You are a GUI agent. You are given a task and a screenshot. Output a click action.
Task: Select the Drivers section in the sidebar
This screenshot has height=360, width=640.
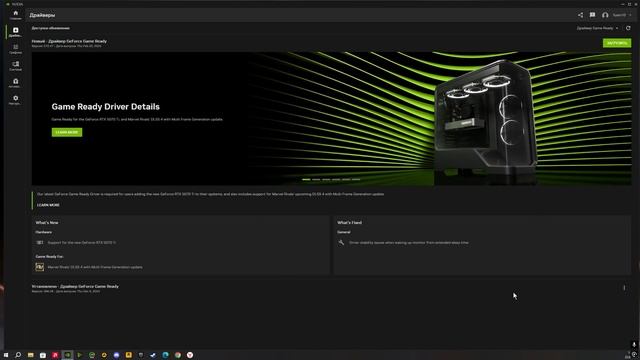click(x=16, y=32)
